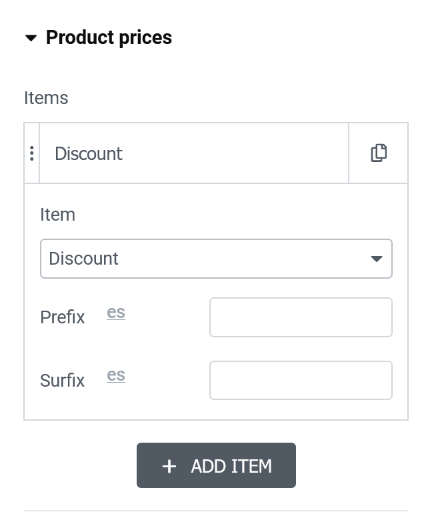
Task: Click the Prefix field label
Action: coord(62,317)
